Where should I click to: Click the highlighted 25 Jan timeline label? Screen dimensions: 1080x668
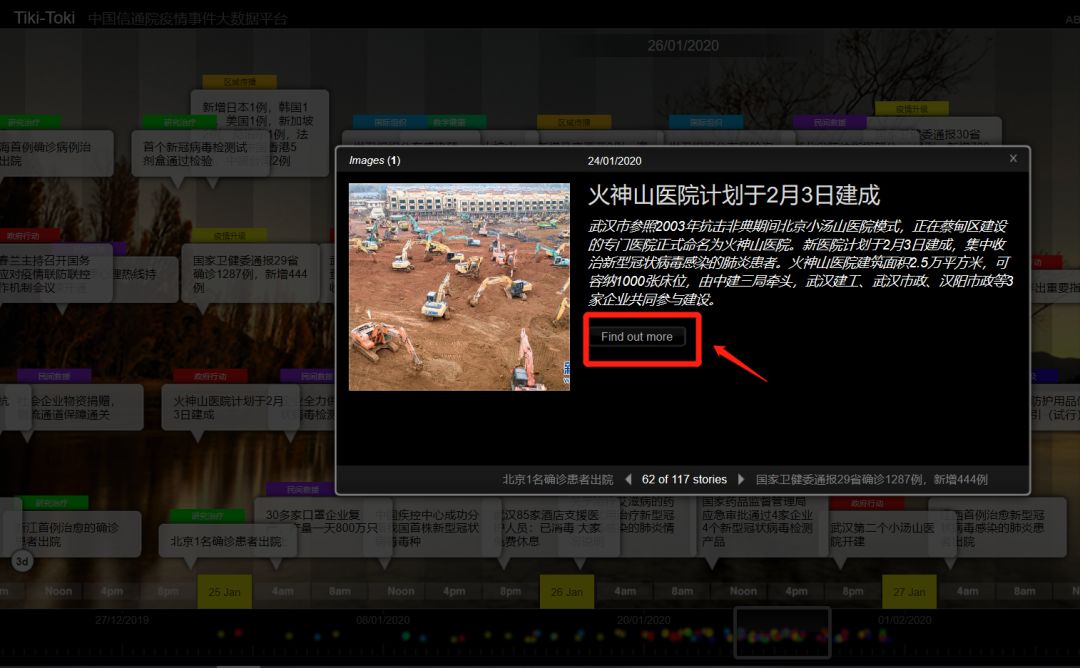tap(224, 591)
